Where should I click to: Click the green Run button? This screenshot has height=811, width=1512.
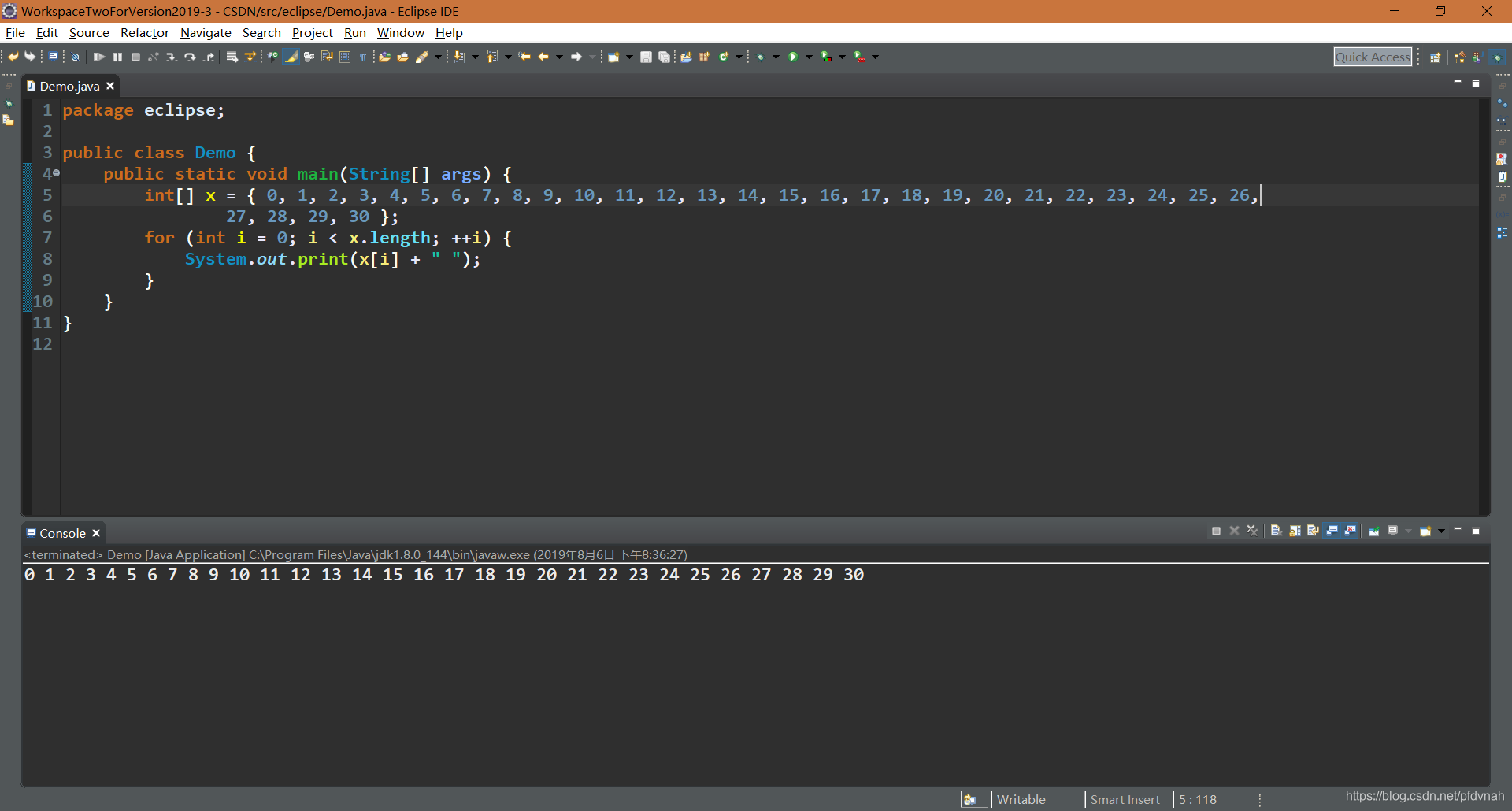[793, 57]
